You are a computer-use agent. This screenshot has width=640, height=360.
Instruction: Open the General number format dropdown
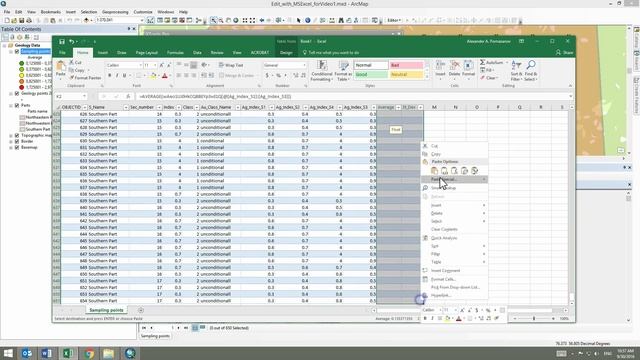click(x=304, y=65)
